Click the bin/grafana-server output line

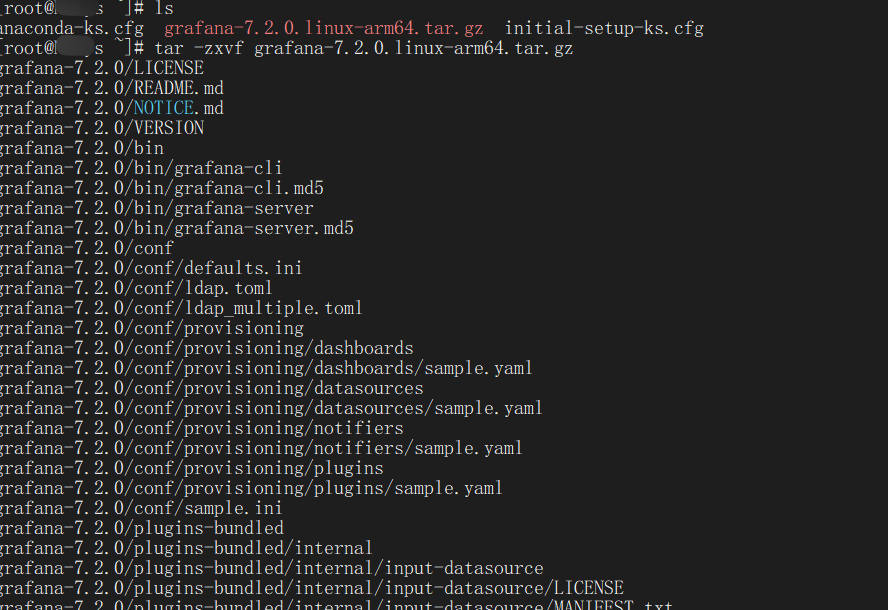point(155,208)
